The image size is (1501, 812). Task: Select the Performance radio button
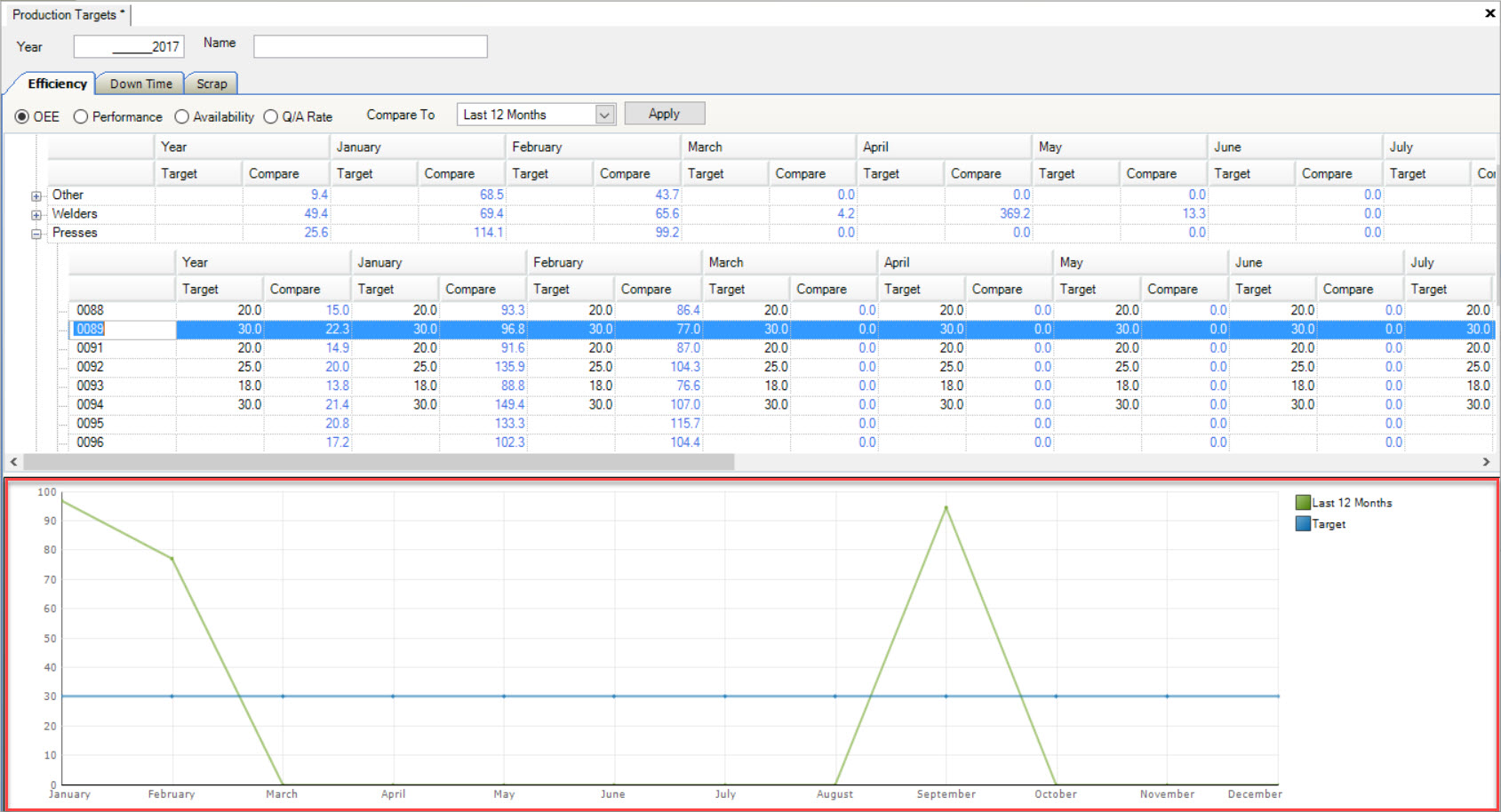click(x=81, y=116)
